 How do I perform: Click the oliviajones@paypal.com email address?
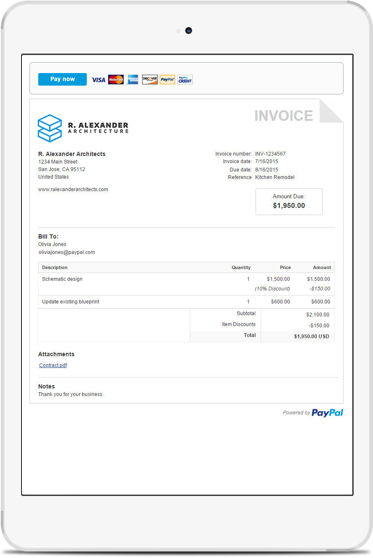[x=67, y=252]
